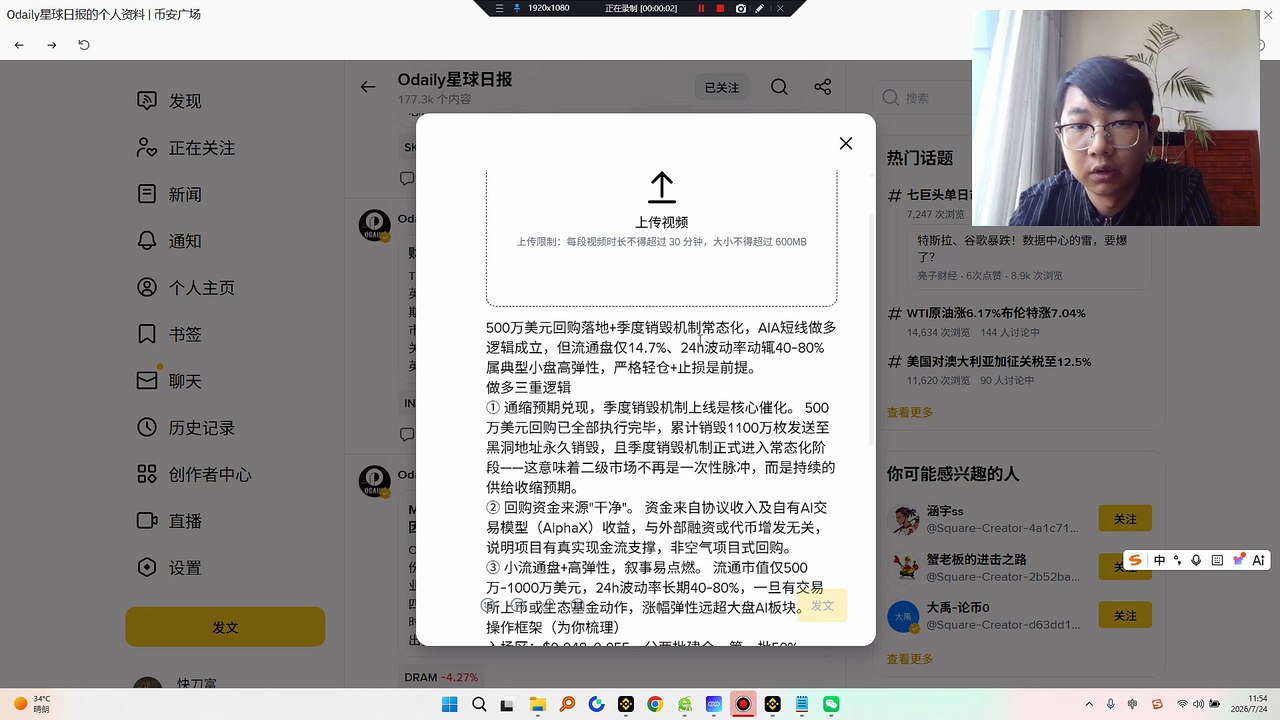Open Windows taskbar search
This screenshot has width=1280, height=720.
pos(478,704)
